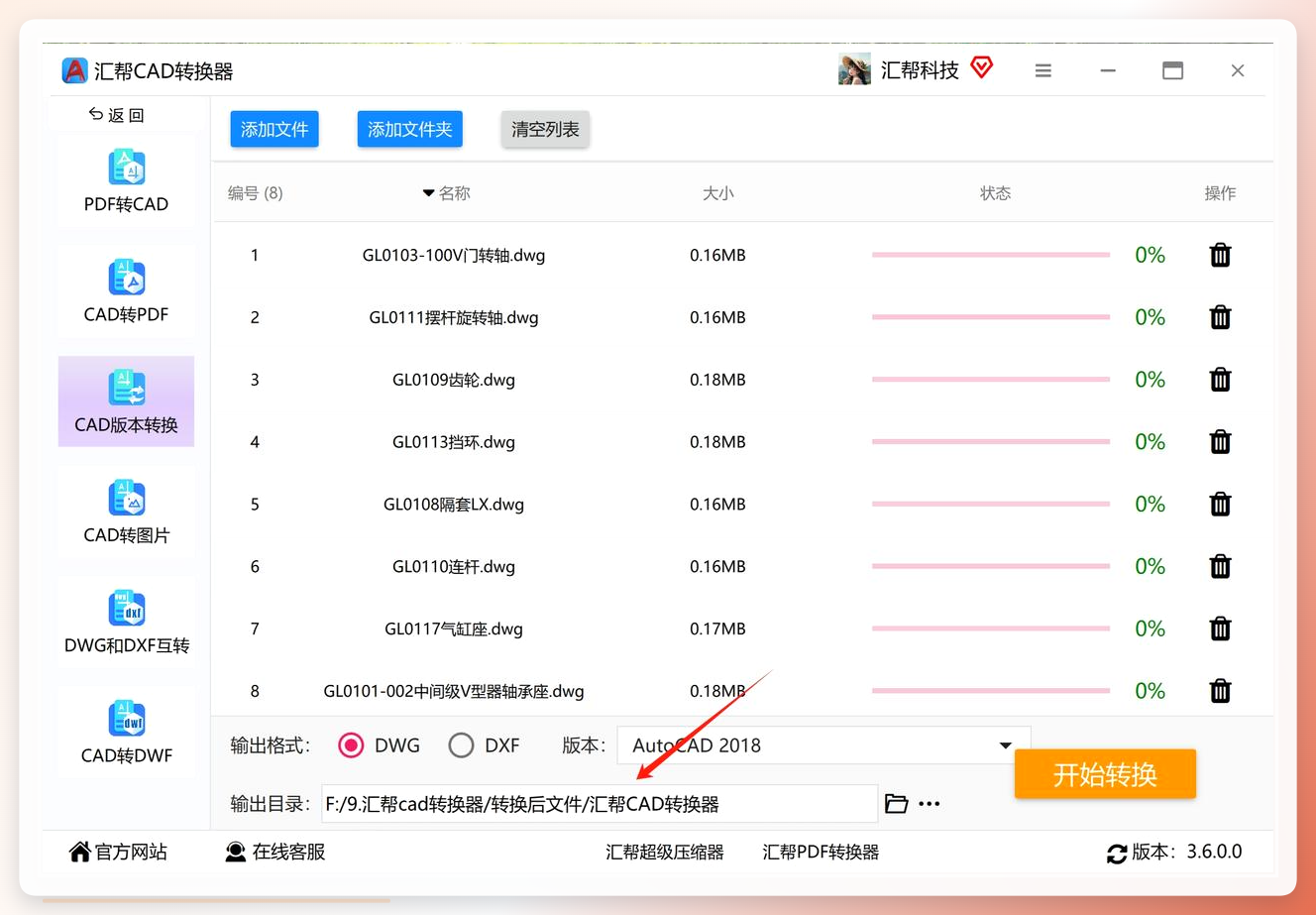Click the 0% status of GL0111摆杆旋转轴.dwg
Screen dimensions: 1316x915
coord(1150,317)
